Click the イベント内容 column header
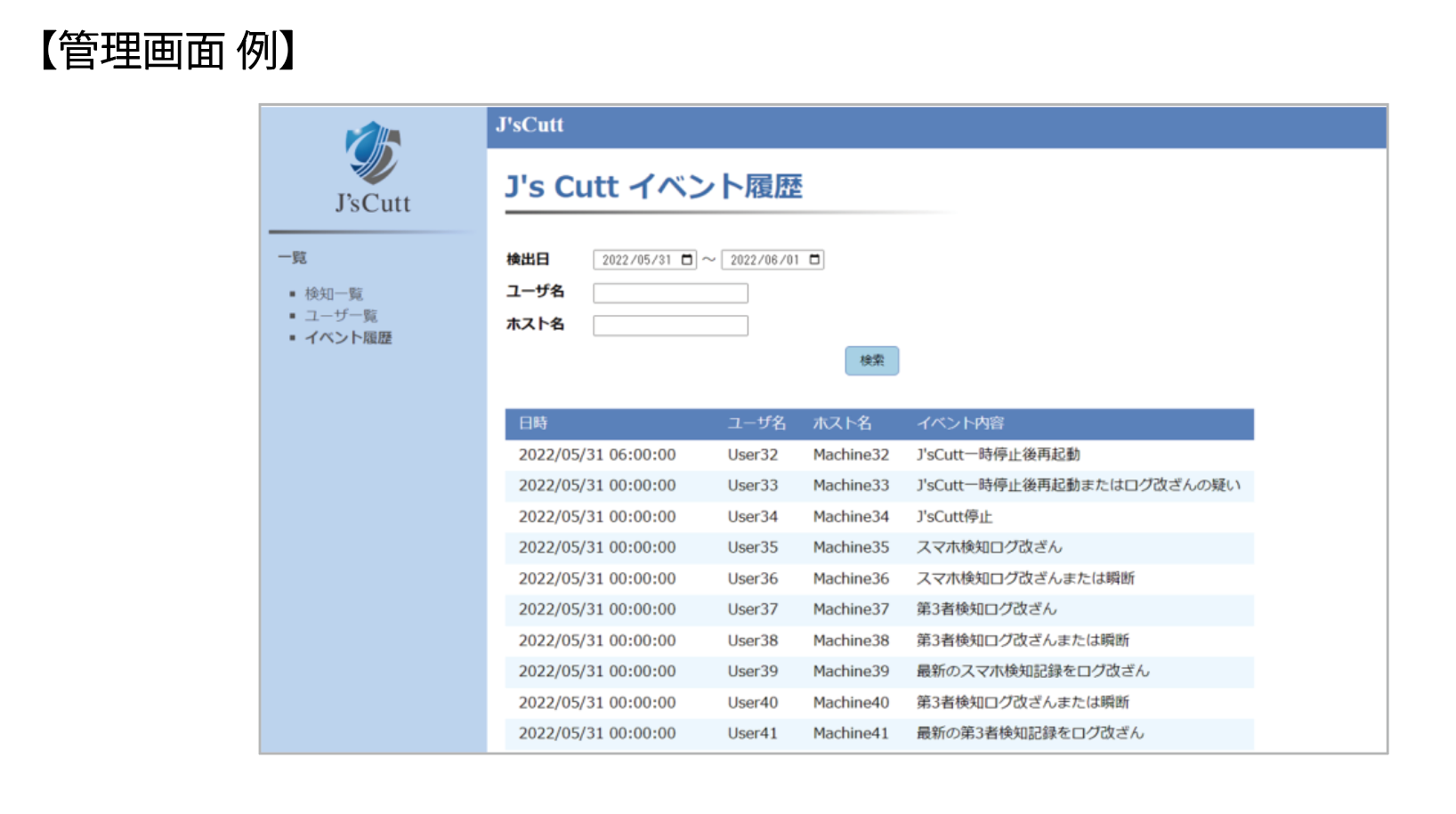 point(960,423)
